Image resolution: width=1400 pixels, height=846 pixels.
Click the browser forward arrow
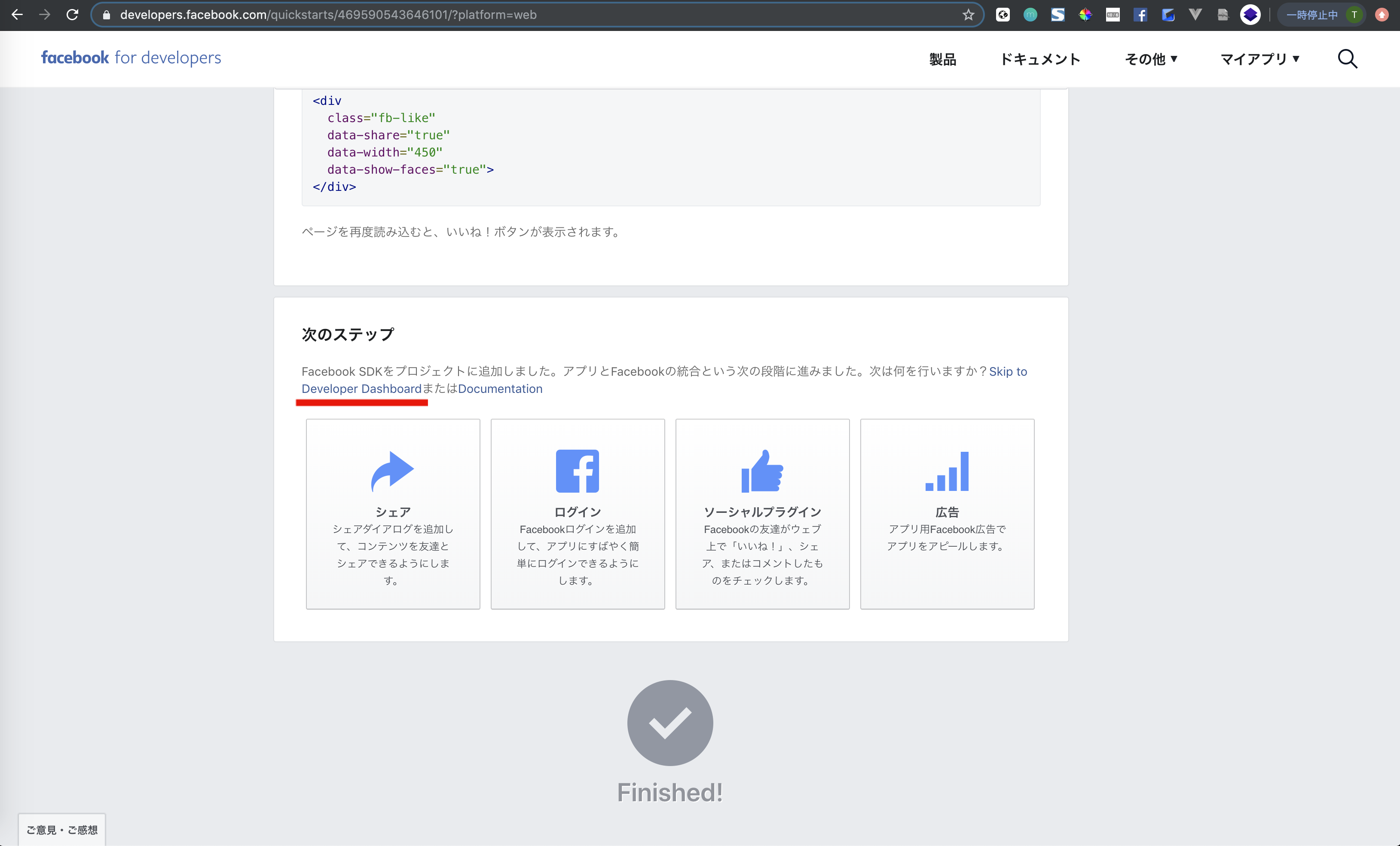44,15
